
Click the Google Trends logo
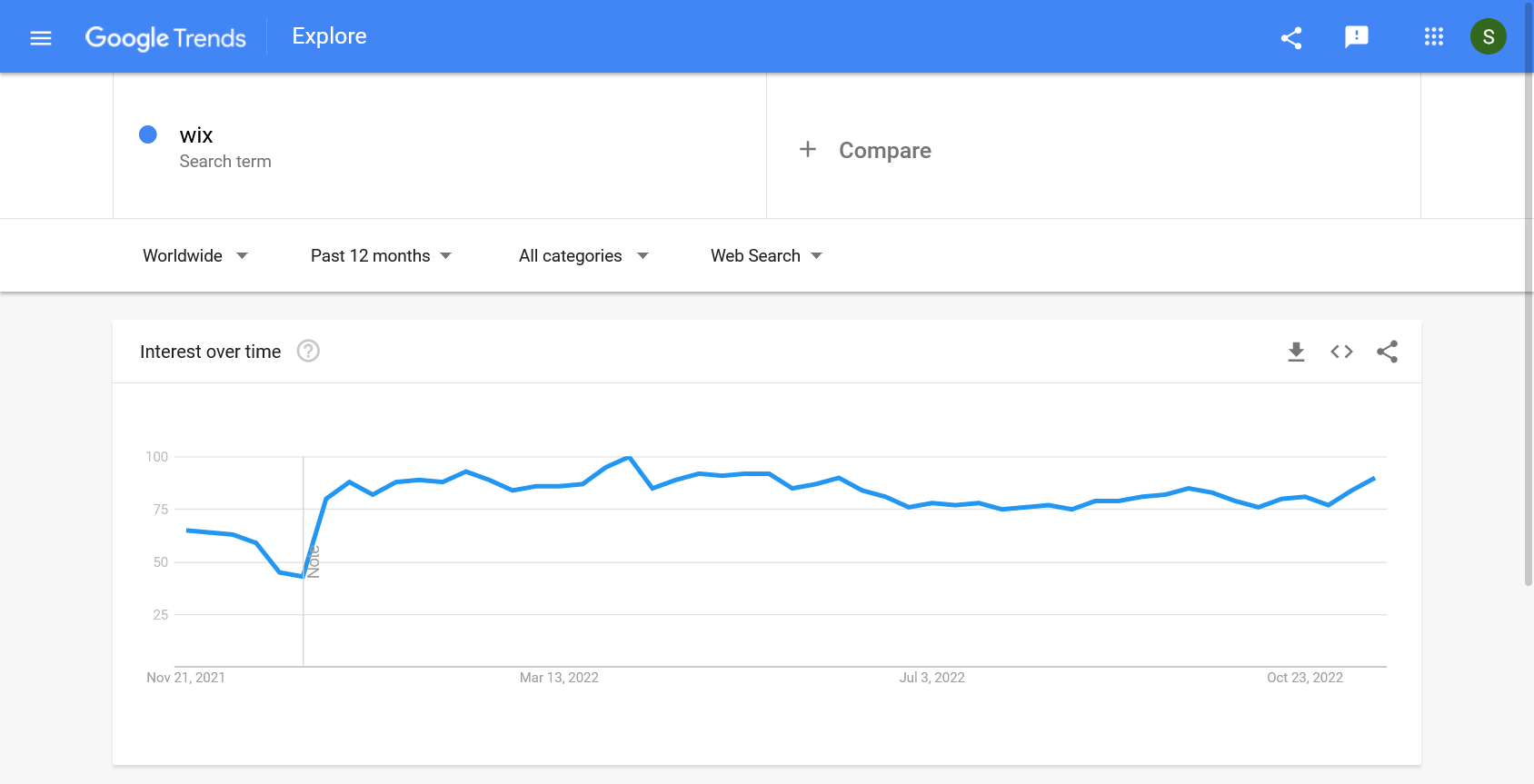[x=165, y=37]
